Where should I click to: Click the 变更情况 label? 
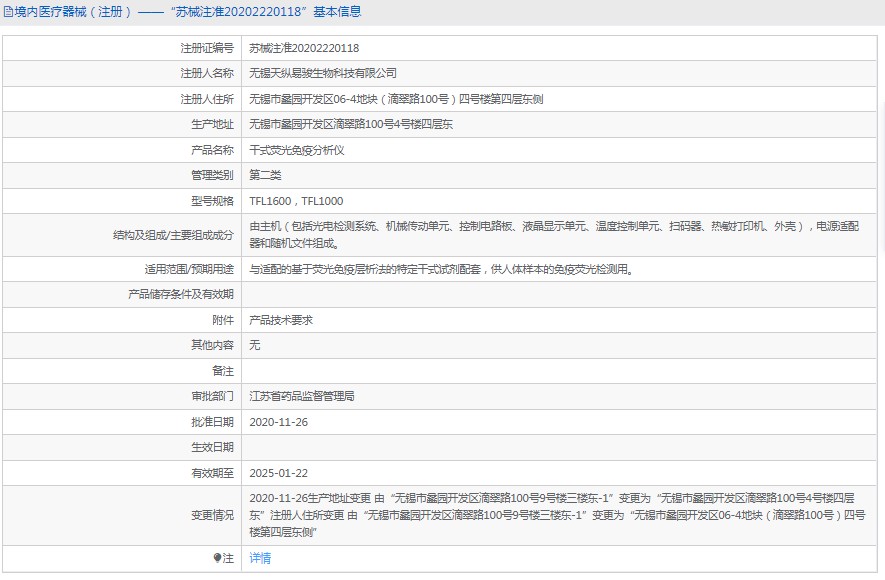tap(212, 515)
